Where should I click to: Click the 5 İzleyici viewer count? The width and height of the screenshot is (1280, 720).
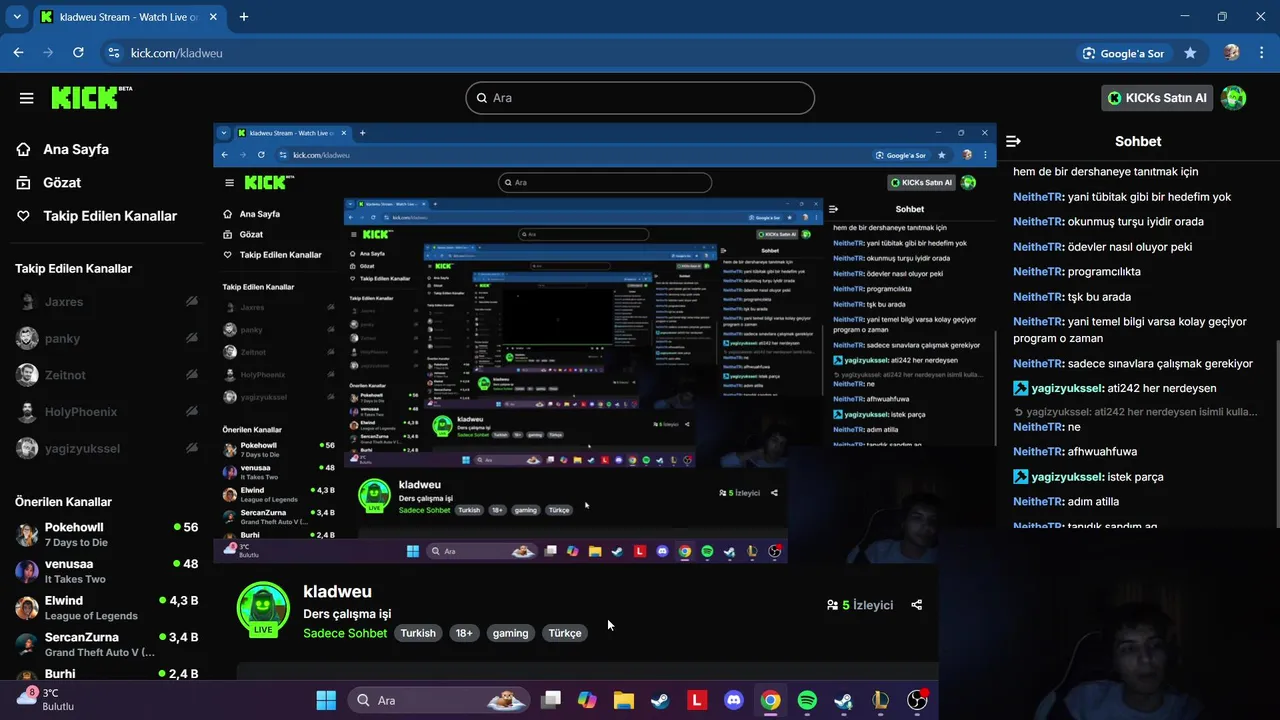click(860, 605)
